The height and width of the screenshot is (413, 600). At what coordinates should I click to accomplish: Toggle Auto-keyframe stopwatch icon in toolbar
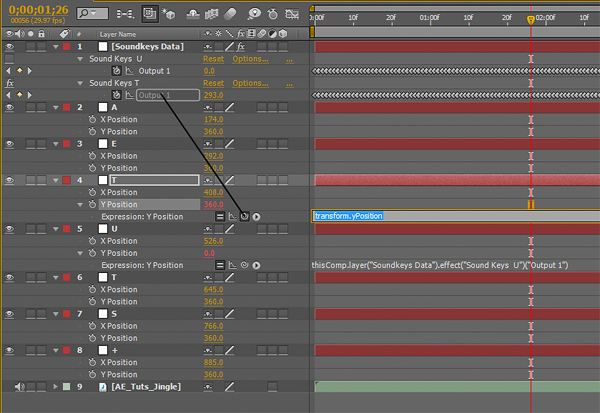pos(273,14)
